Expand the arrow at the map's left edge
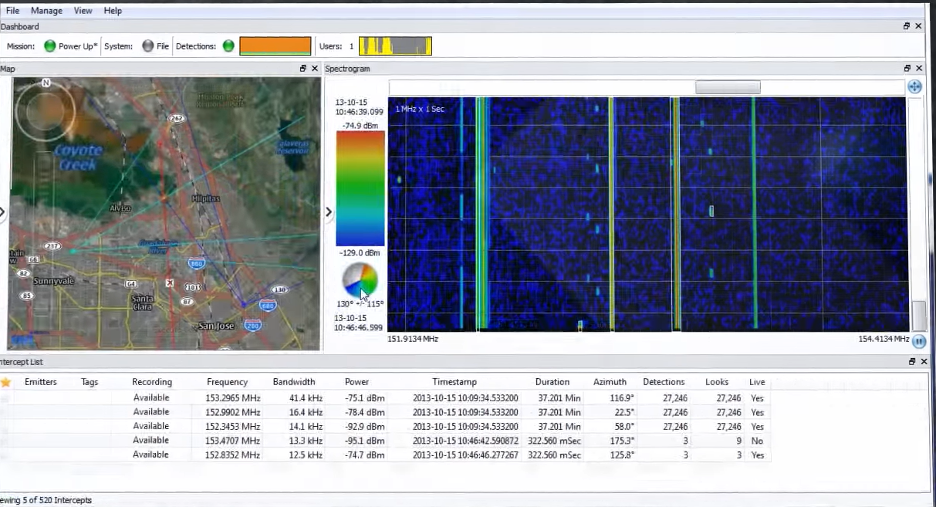The width and height of the screenshot is (936, 508). [x=3, y=212]
